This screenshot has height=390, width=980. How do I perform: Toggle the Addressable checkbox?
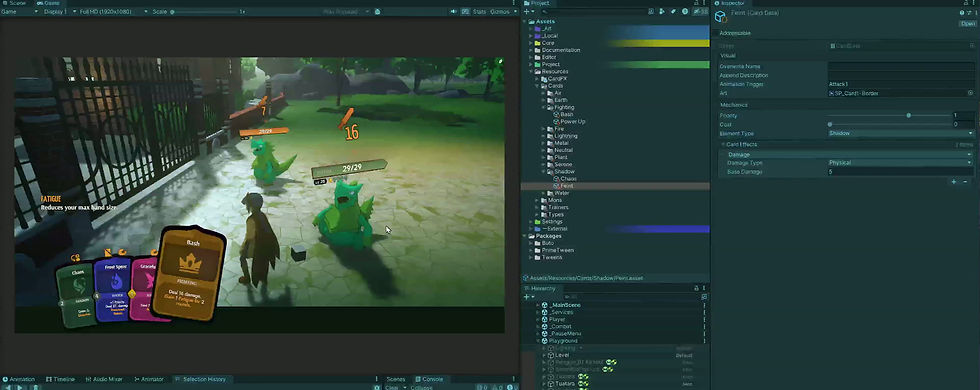[x=716, y=33]
